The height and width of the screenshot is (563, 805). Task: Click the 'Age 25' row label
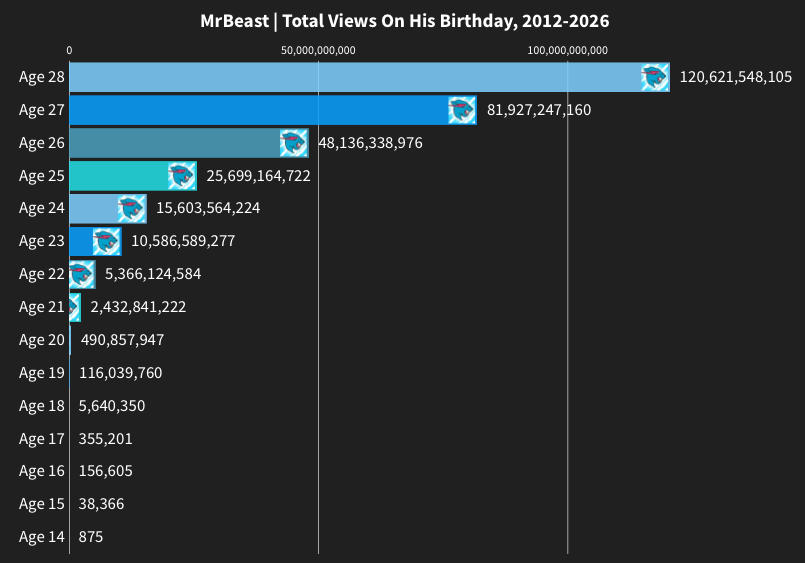click(42, 176)
